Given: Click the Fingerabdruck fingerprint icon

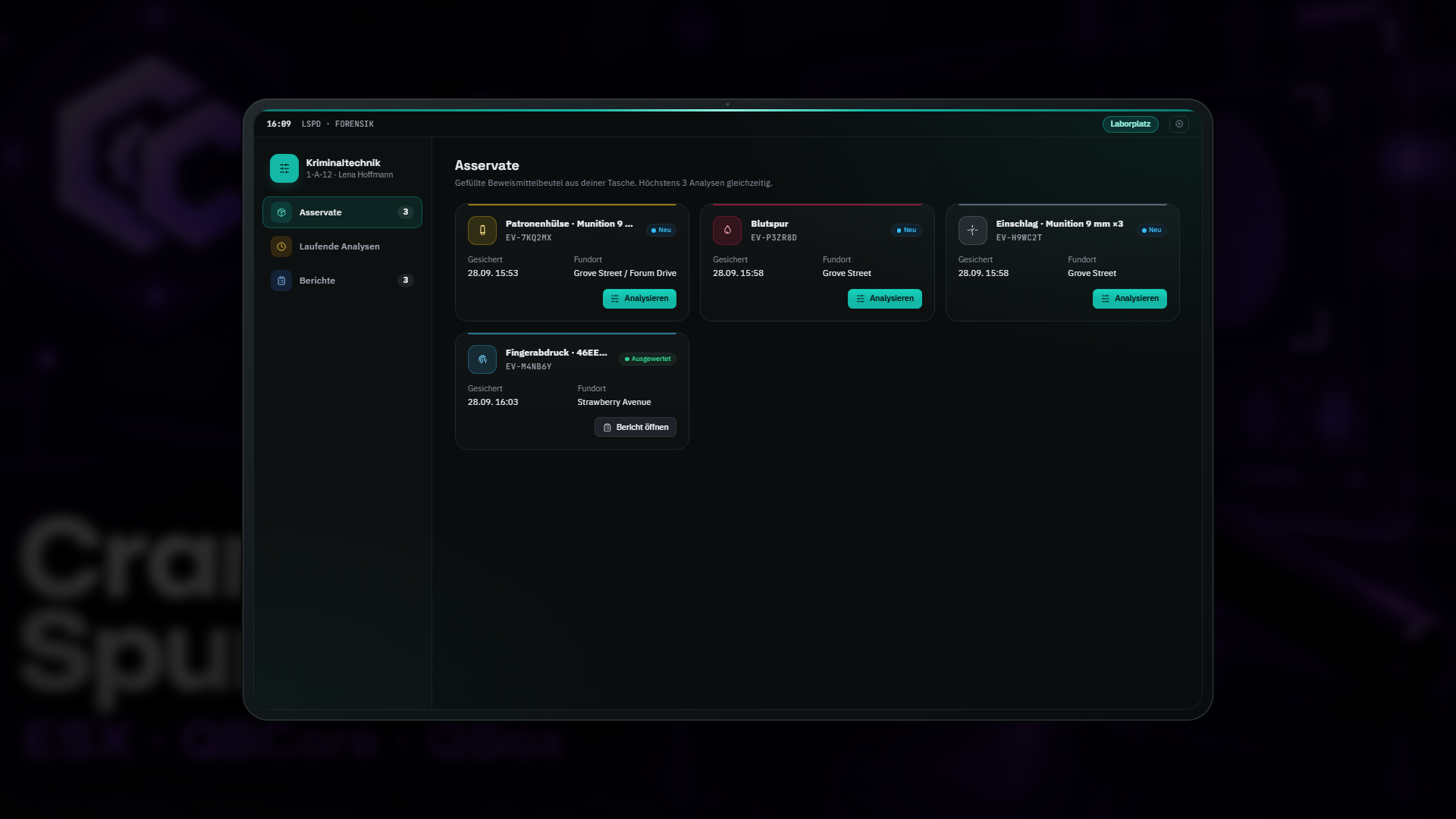Looking at the screenshot, I should pyautogui.click(x=482, y=359).
